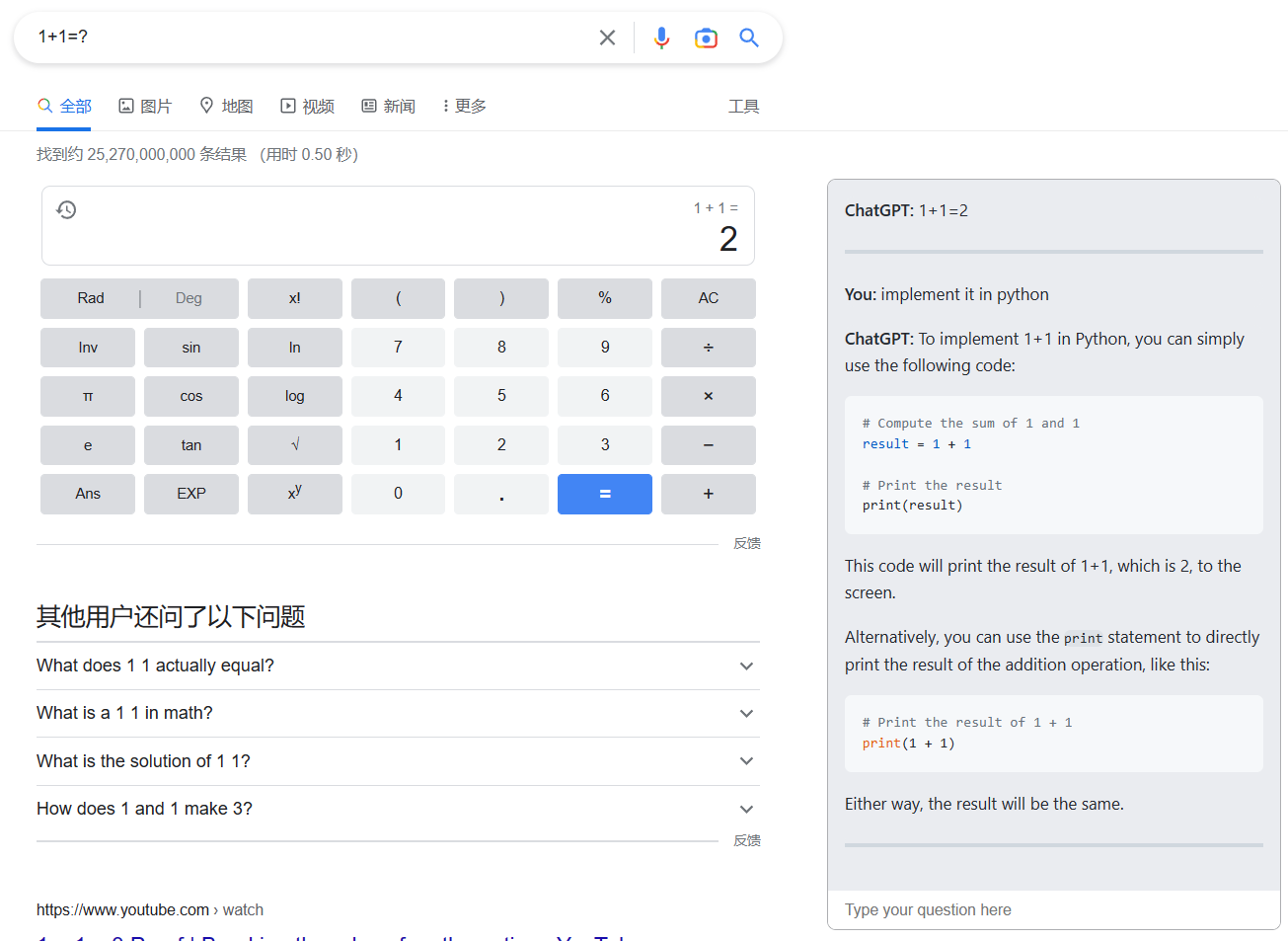Click 反馈 link under the calculator
The image size is (1288, 941).
[x=747, y=543]
